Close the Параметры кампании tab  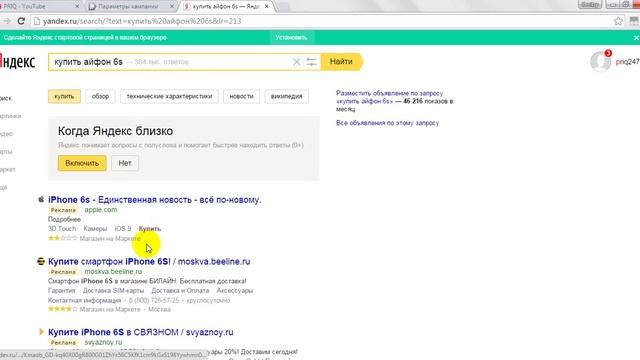[x=172, y=7]
